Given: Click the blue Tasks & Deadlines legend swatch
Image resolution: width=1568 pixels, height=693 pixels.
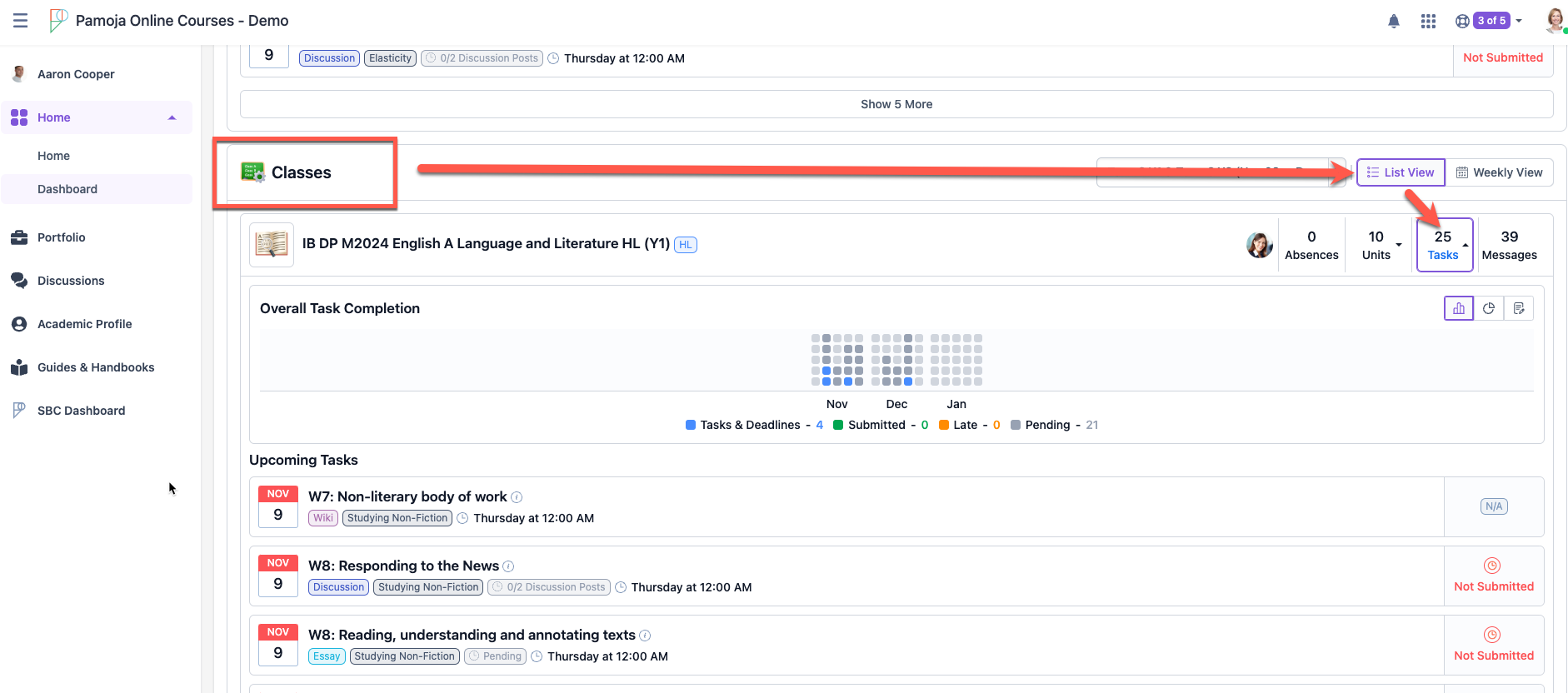Looking at the screenshot, I should (691, 425).
